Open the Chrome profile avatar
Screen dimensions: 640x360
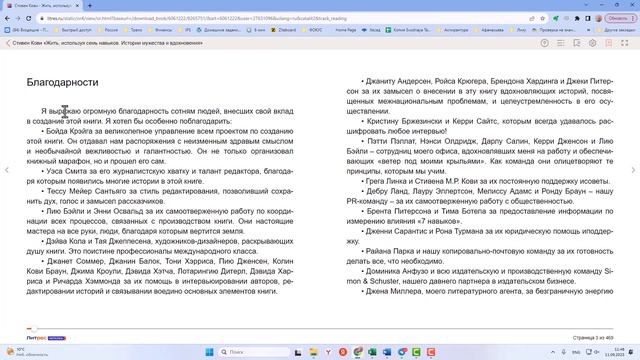pyautogui.click(x=599, y=18)
